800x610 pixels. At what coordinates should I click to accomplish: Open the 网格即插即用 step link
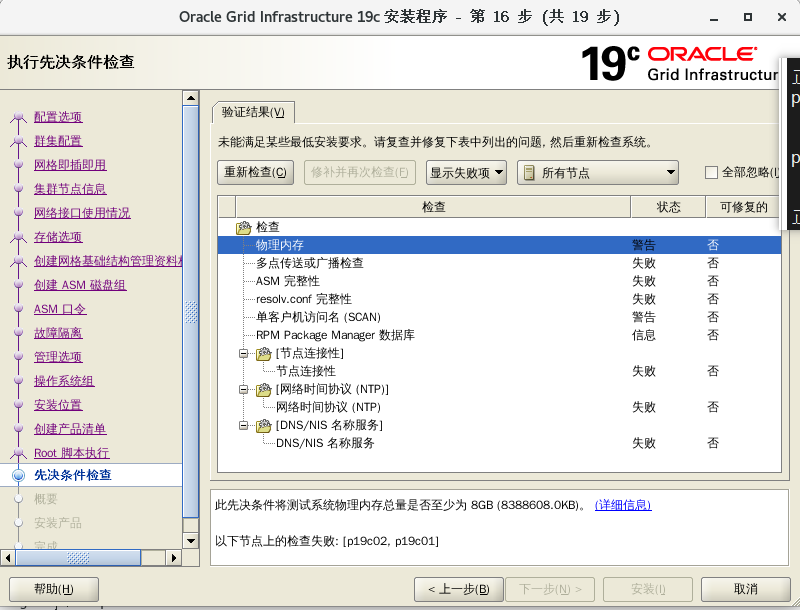pos(70,165)
